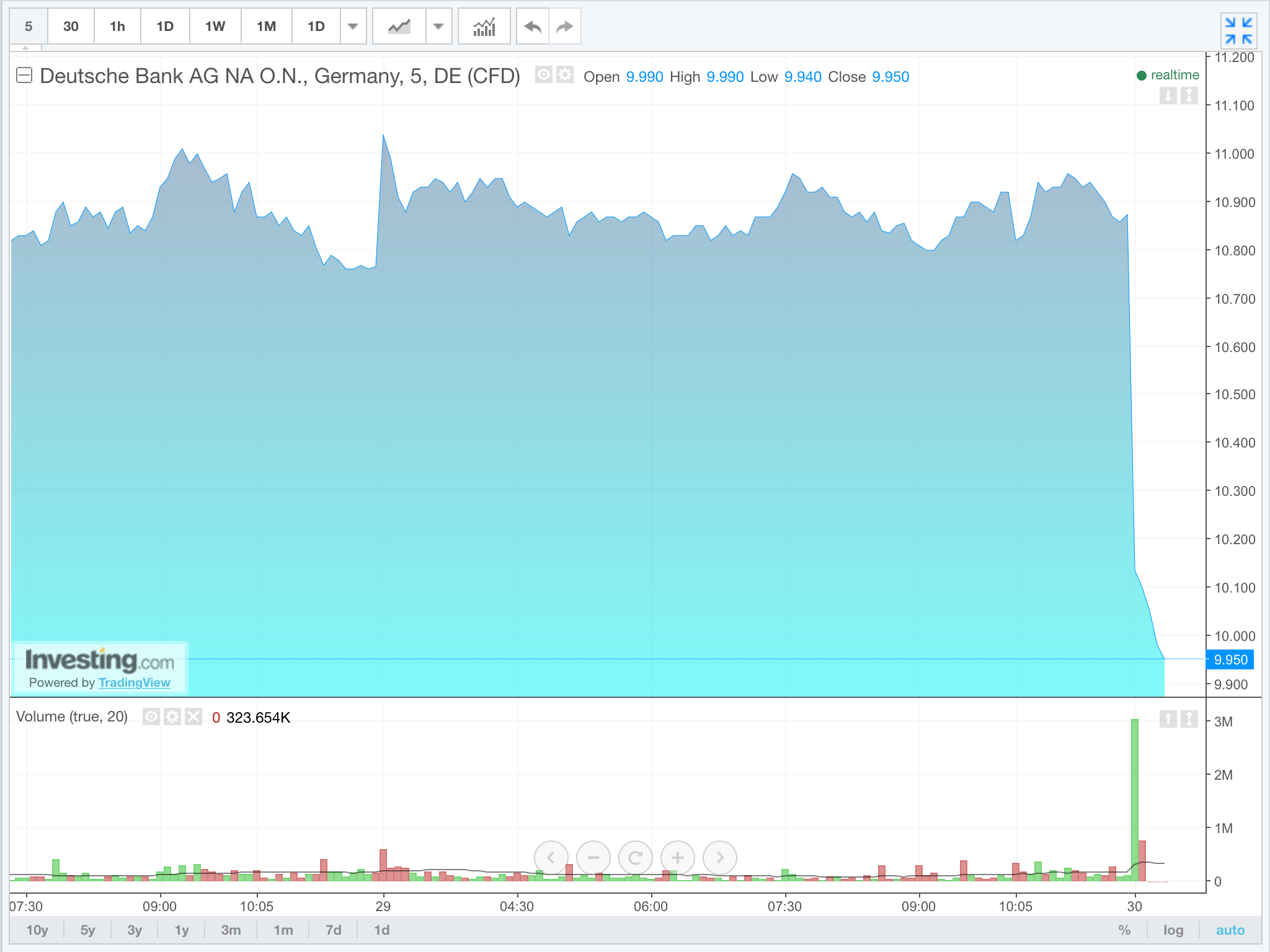Set range to 3y
The image size is (1270, 952).
[x=135, y=930]
